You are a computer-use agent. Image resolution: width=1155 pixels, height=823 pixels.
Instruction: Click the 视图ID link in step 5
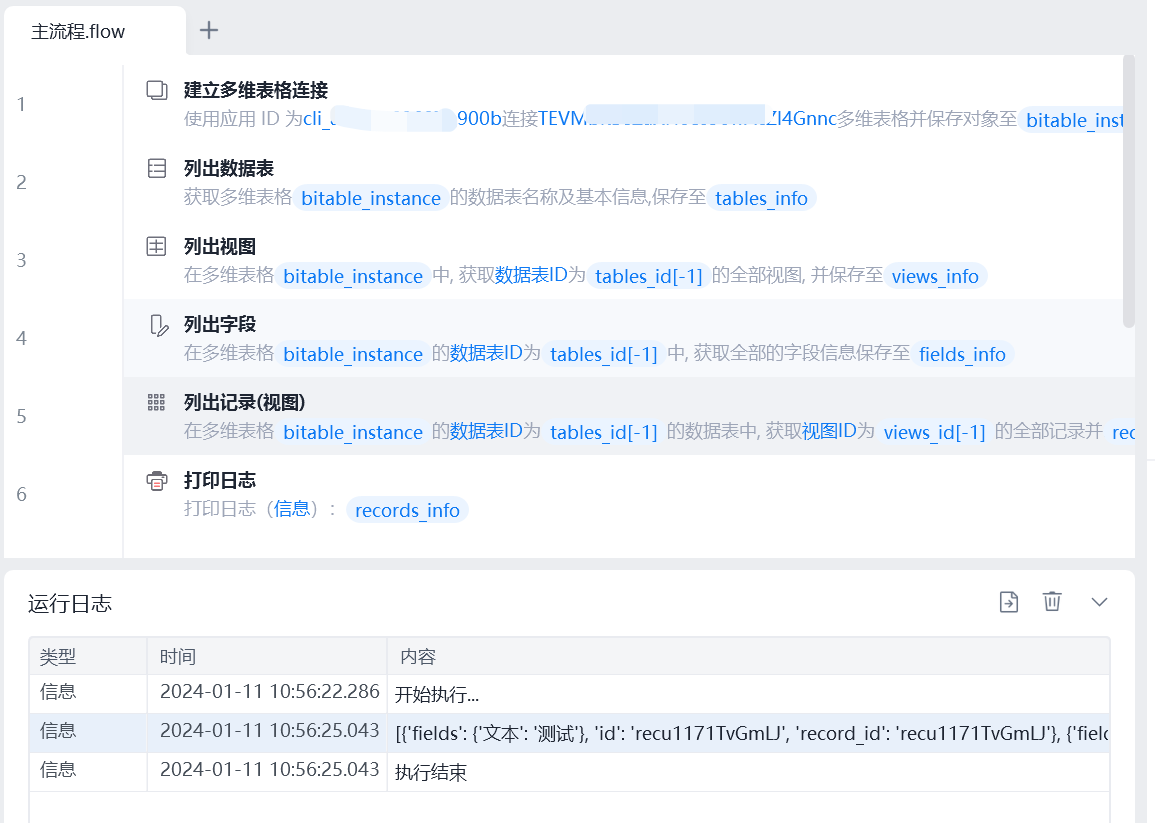click(829, 431)
